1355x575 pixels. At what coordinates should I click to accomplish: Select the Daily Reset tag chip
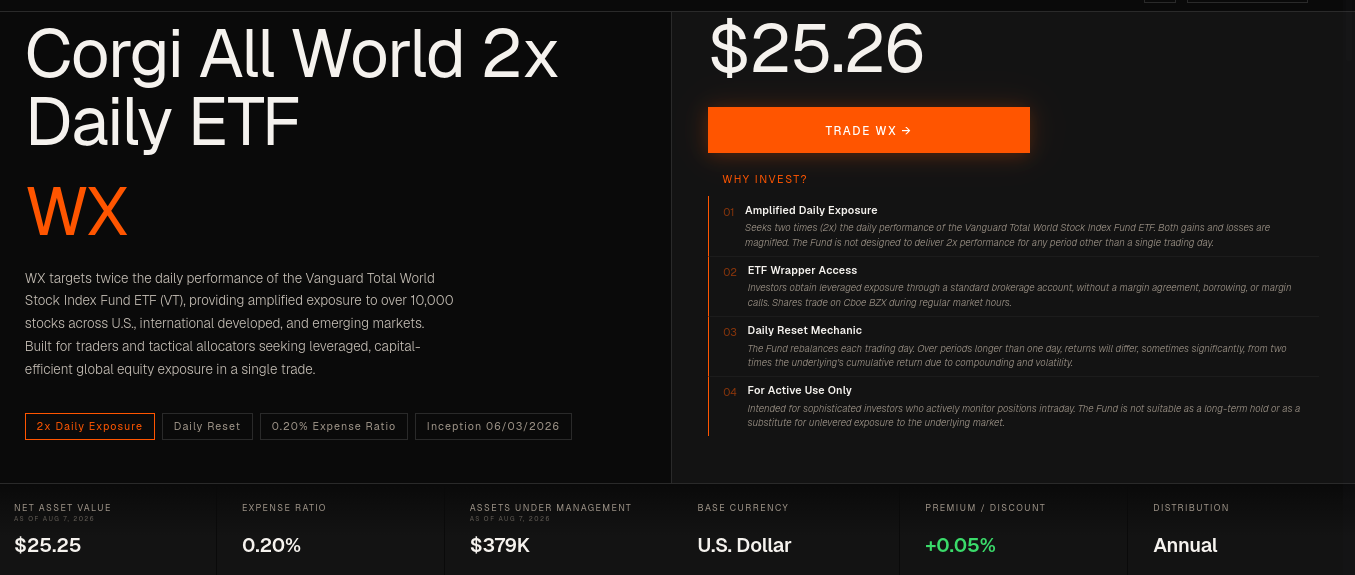coord(207,426)
